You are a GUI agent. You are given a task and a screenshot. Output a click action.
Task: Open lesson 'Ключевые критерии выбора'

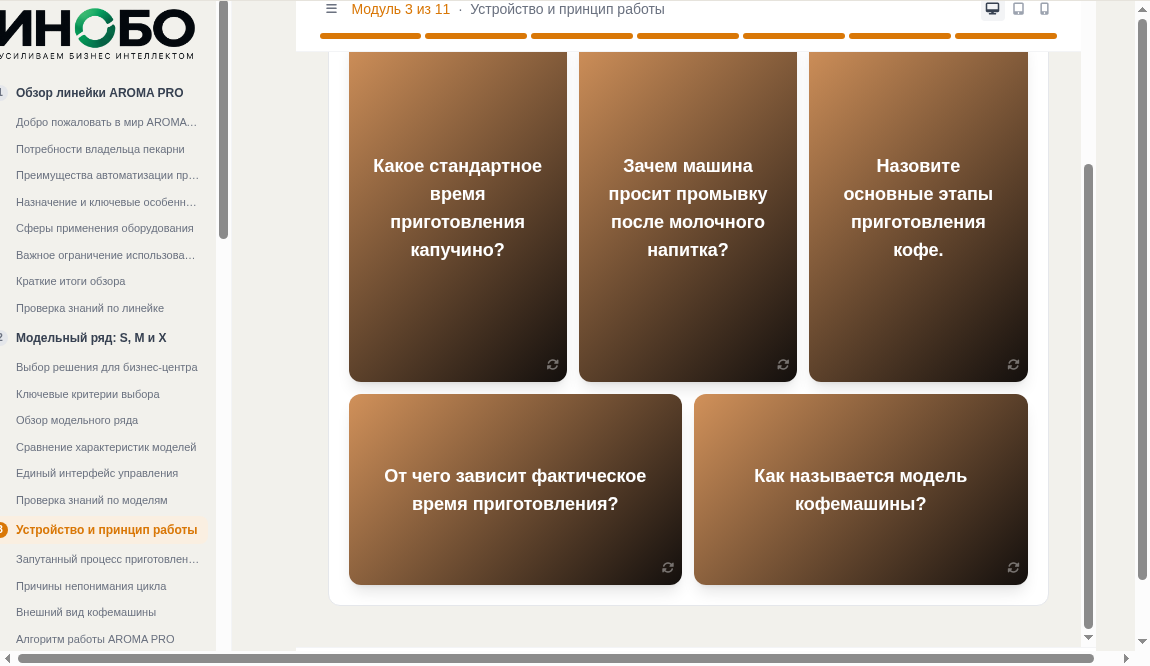point(88,394)
